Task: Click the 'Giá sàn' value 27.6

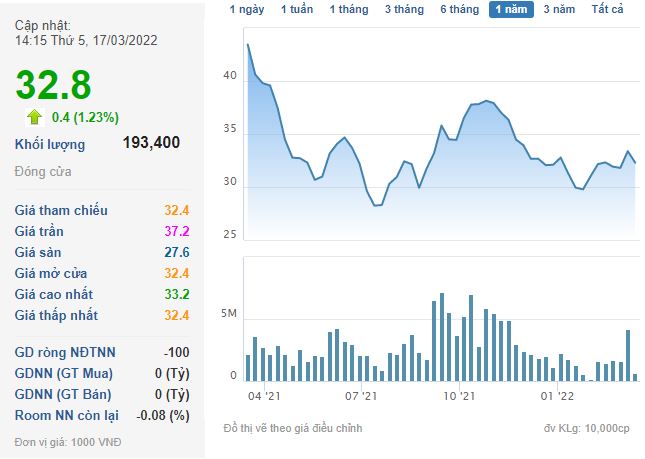Action: [x=177, y=252]
